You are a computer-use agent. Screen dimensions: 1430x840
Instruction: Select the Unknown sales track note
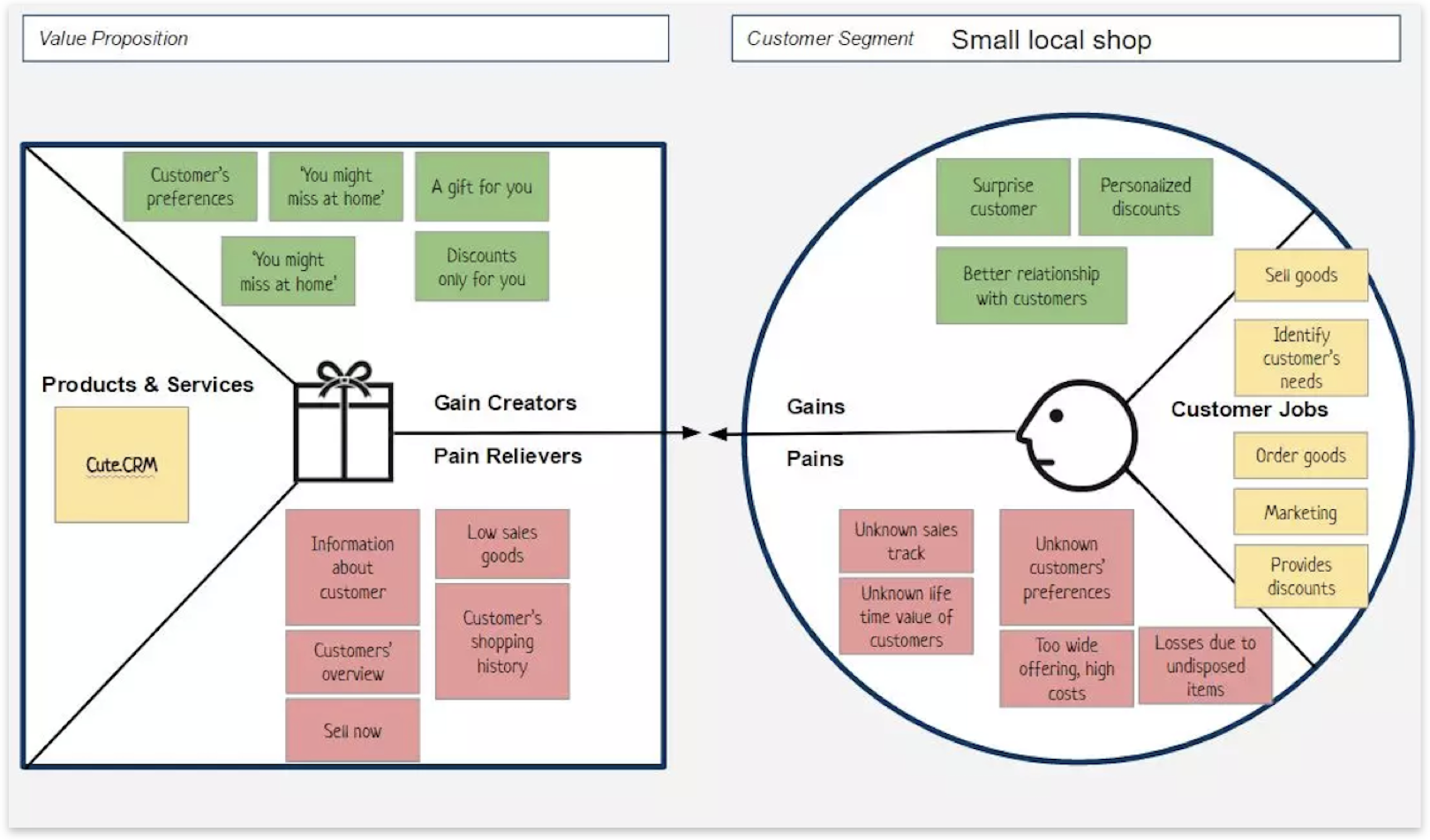click(x=906, y=541)
